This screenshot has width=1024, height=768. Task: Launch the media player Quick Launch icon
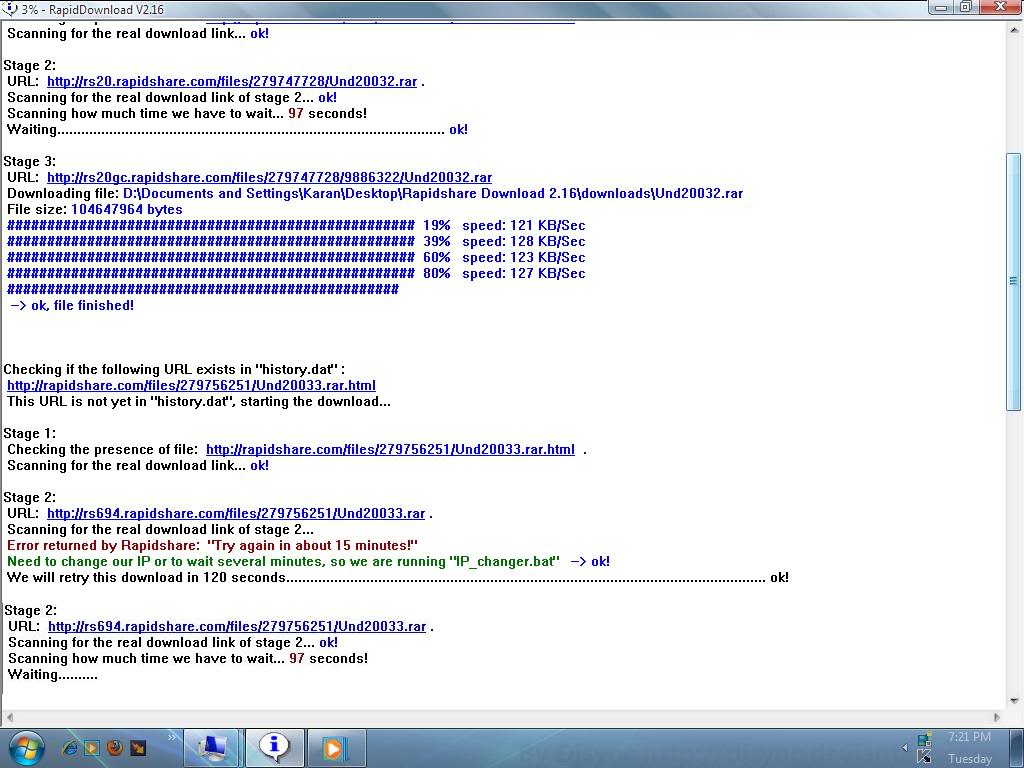coord(91,748)
